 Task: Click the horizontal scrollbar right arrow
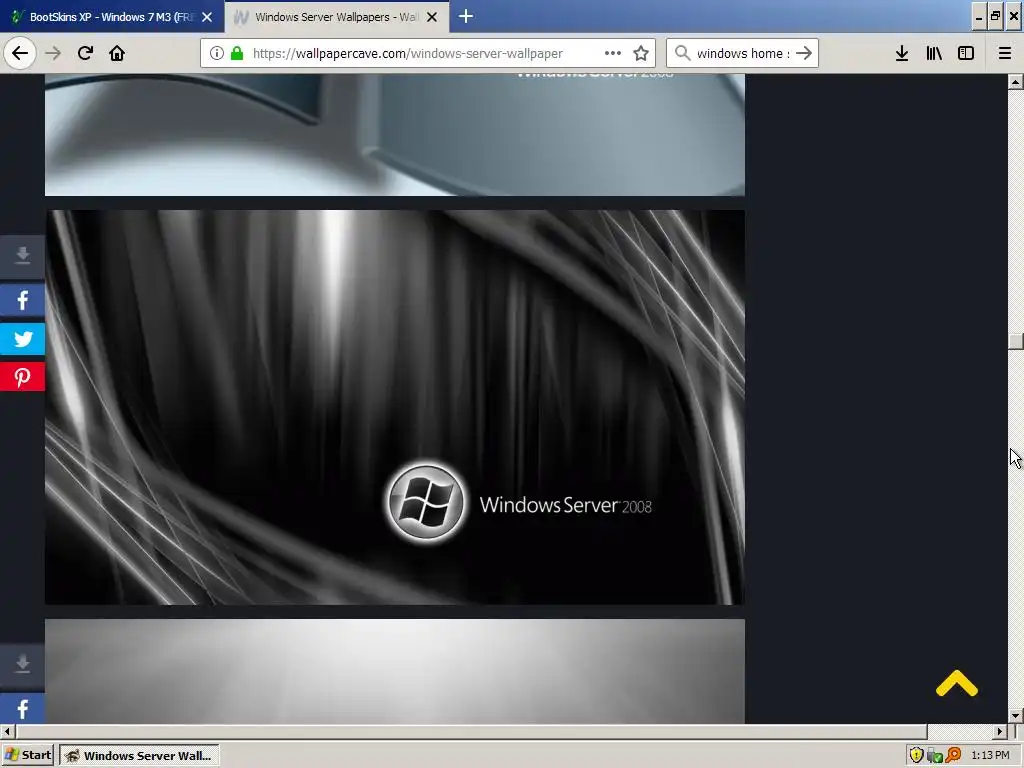click(x=1000, y=731)
